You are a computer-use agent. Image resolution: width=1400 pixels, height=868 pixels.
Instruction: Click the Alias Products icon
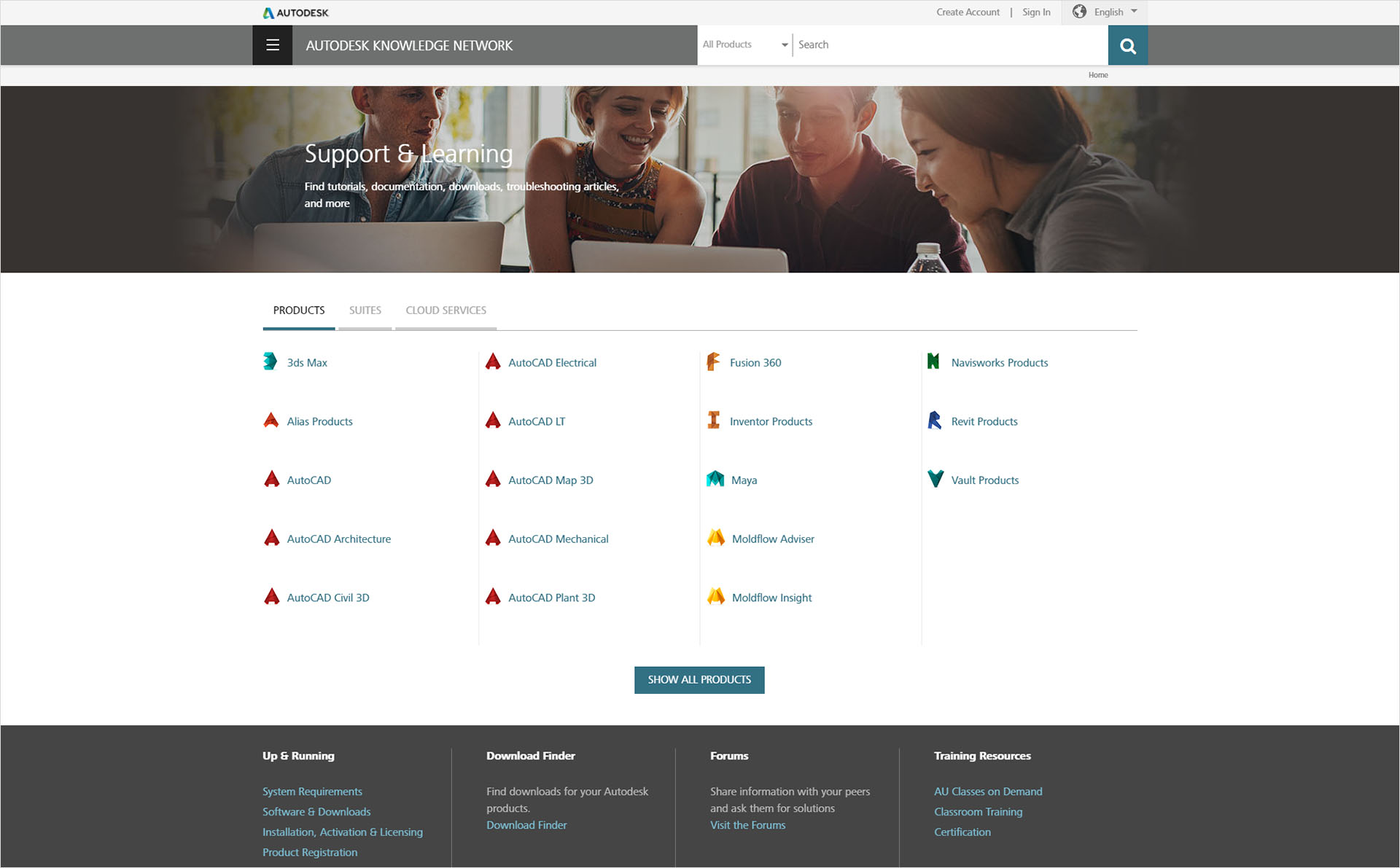coord(271,421)
